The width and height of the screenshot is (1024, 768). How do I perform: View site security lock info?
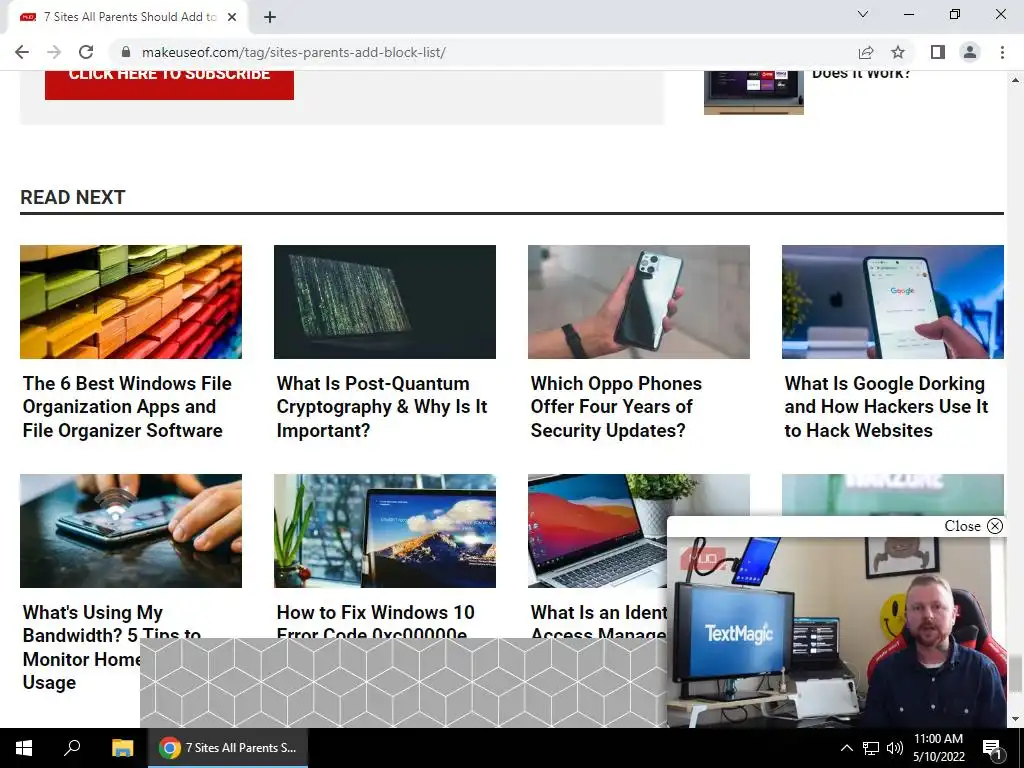click(127, 52)
